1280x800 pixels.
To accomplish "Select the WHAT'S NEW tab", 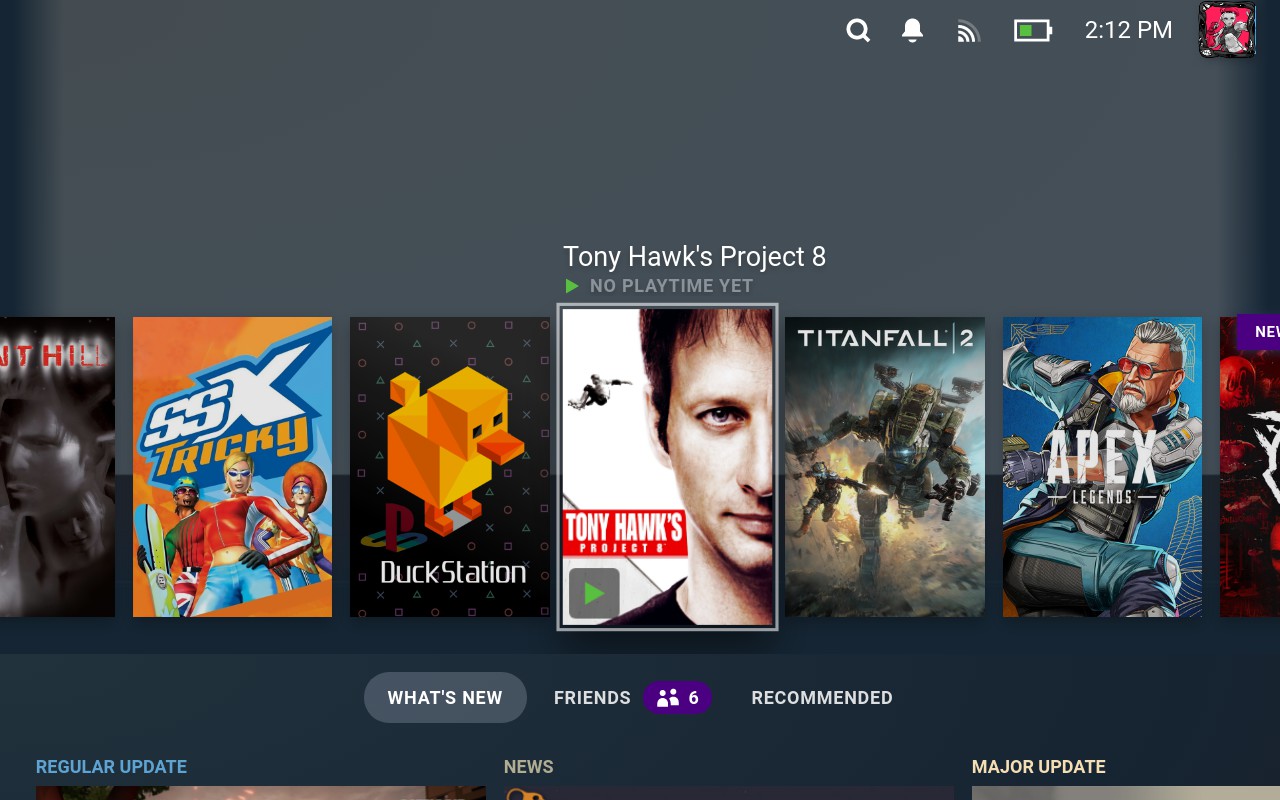I will coord(445,697).
